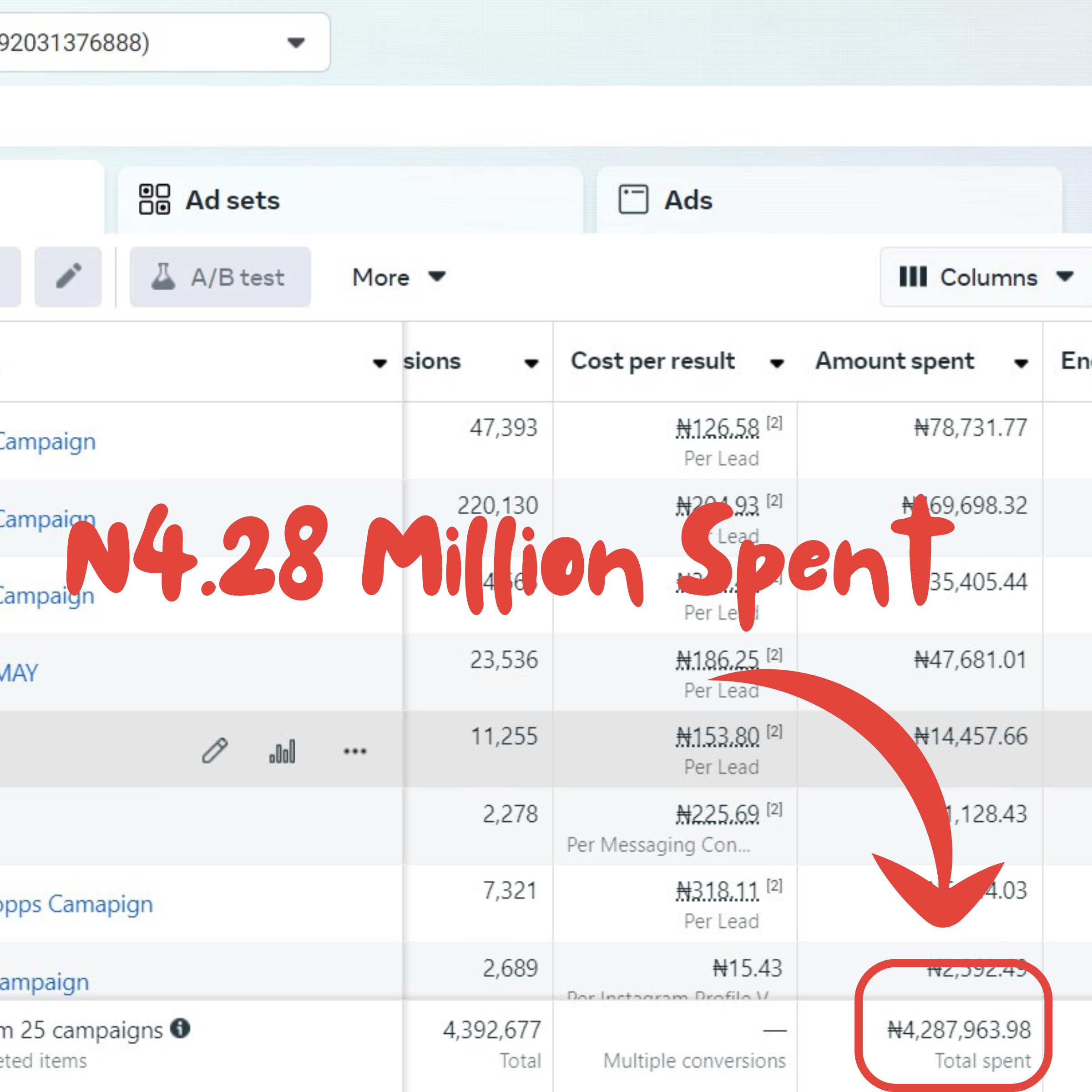Click the Ad sets grid icon
Image resolution: width=1092 pixels, height=1092 pixels.
154,200
